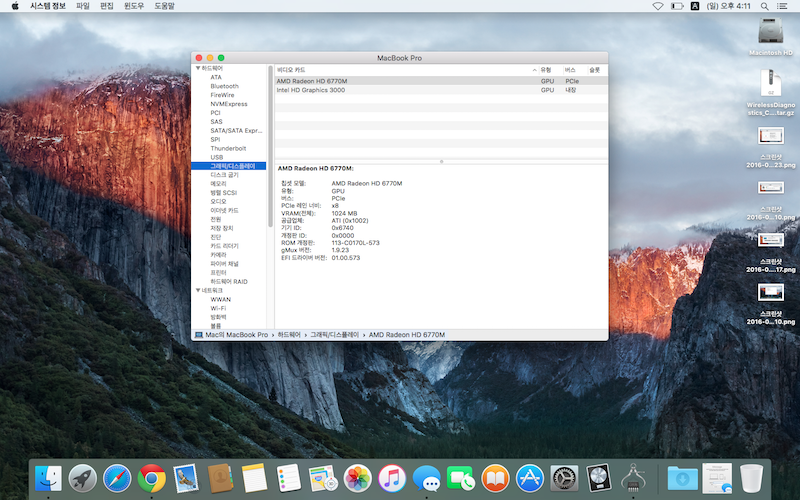Launch Google Chrome from the dock
Image resolution: width=800 pixels, height=500 pixels.
(152, 478)
